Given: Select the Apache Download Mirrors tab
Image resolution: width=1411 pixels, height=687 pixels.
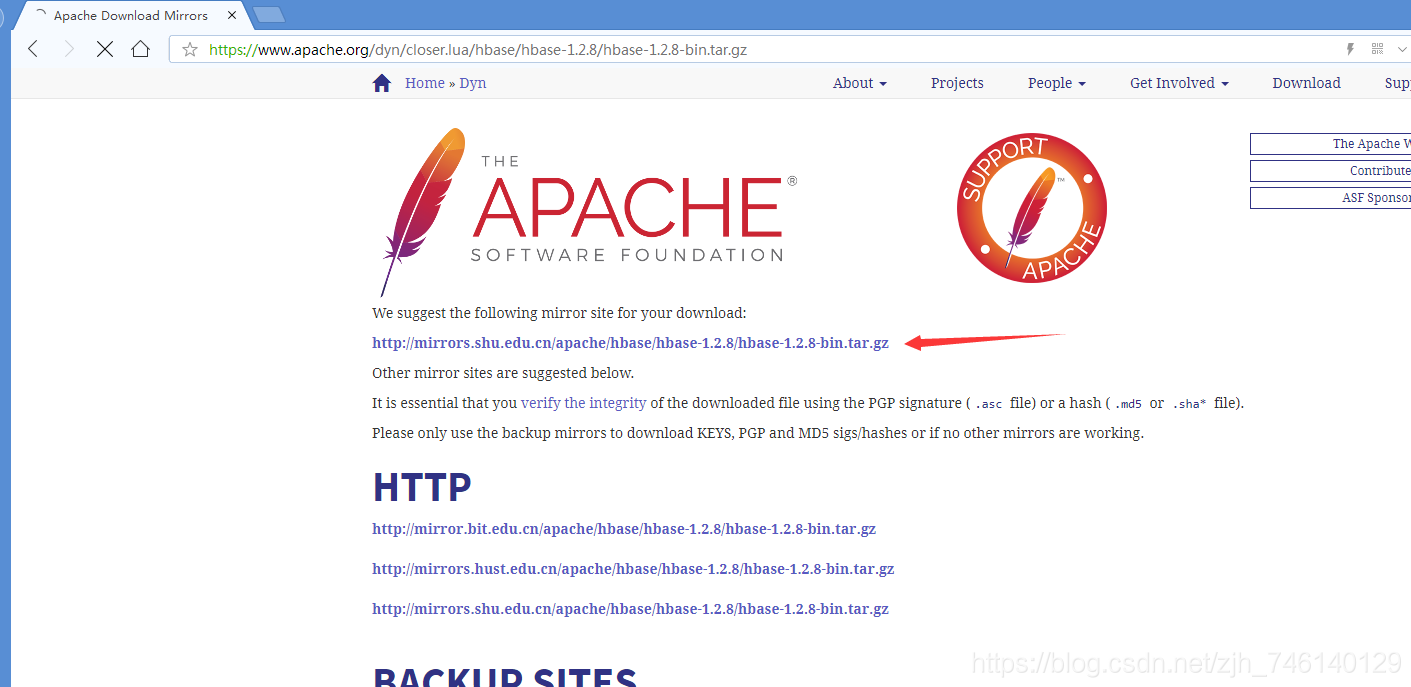Looking at the screenshot, I should point(130,15).
